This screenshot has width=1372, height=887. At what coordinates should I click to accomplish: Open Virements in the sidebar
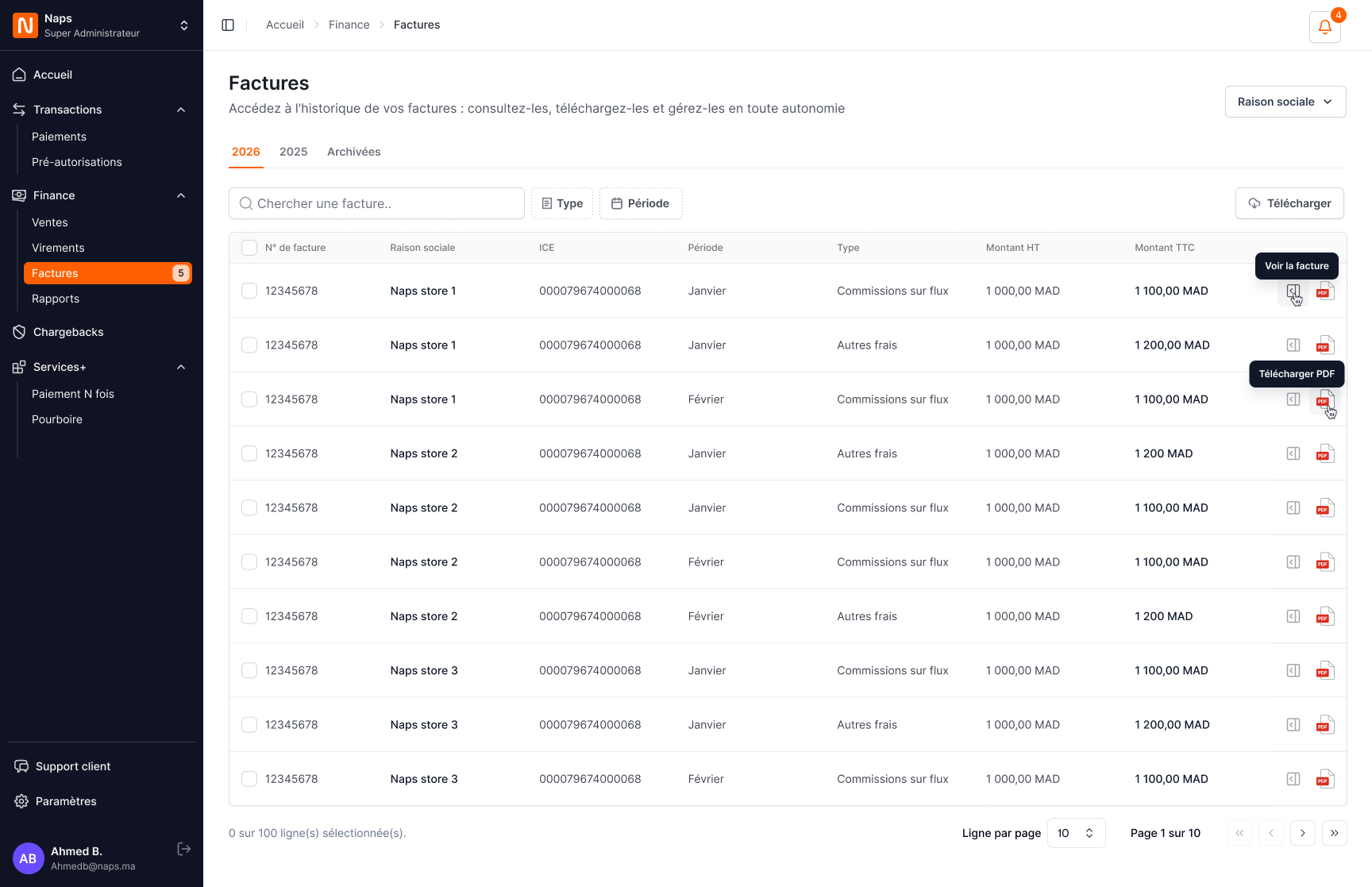point(58,248)
